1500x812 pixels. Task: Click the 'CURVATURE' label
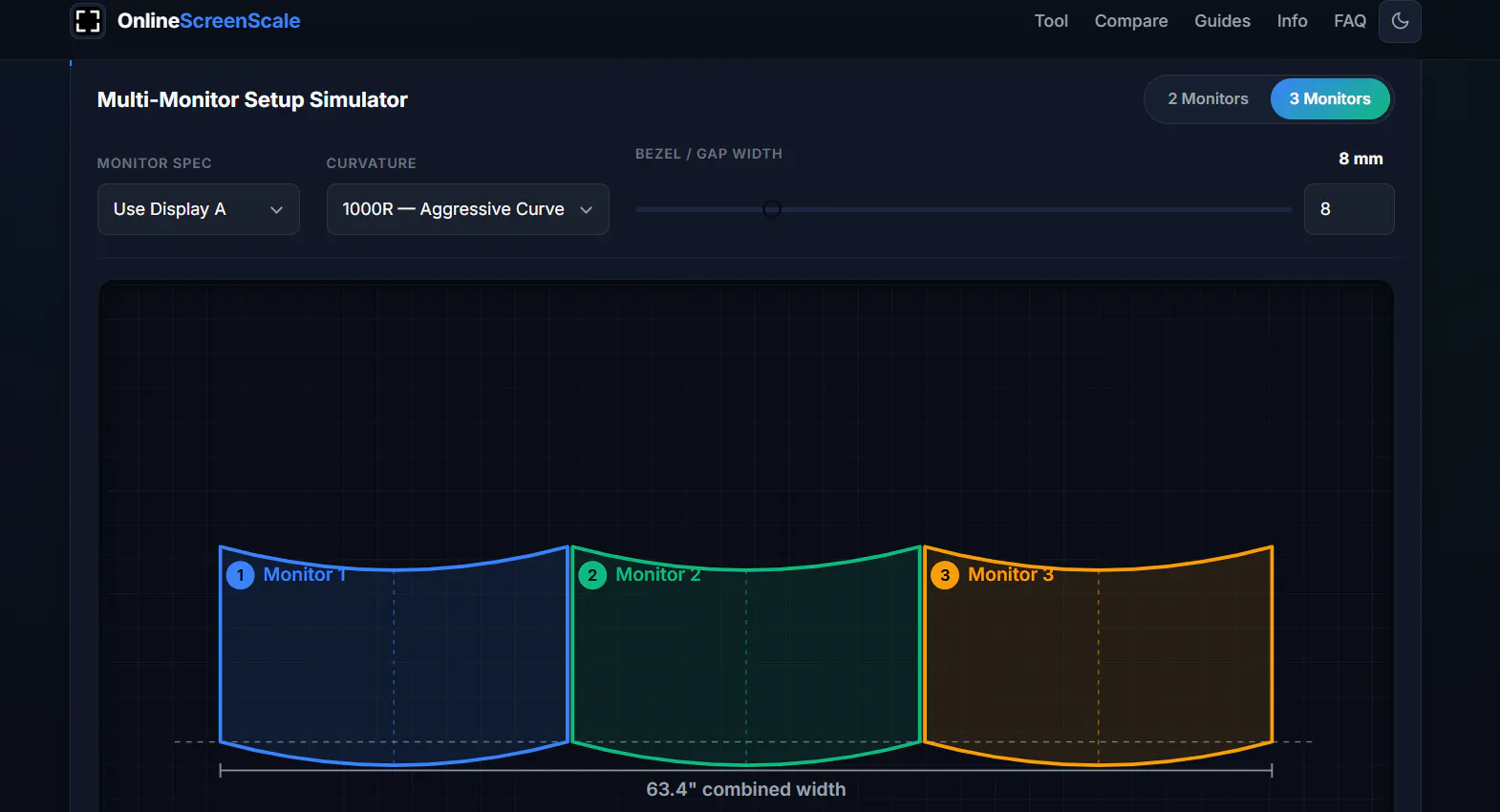pyautogui.click(x=372, y=163)
